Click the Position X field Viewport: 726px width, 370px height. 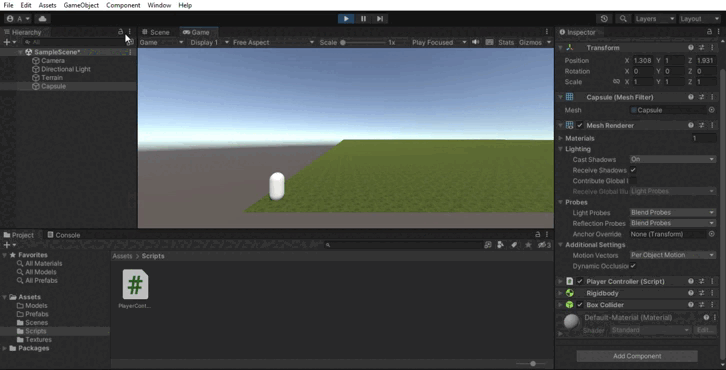click(642, 60)
